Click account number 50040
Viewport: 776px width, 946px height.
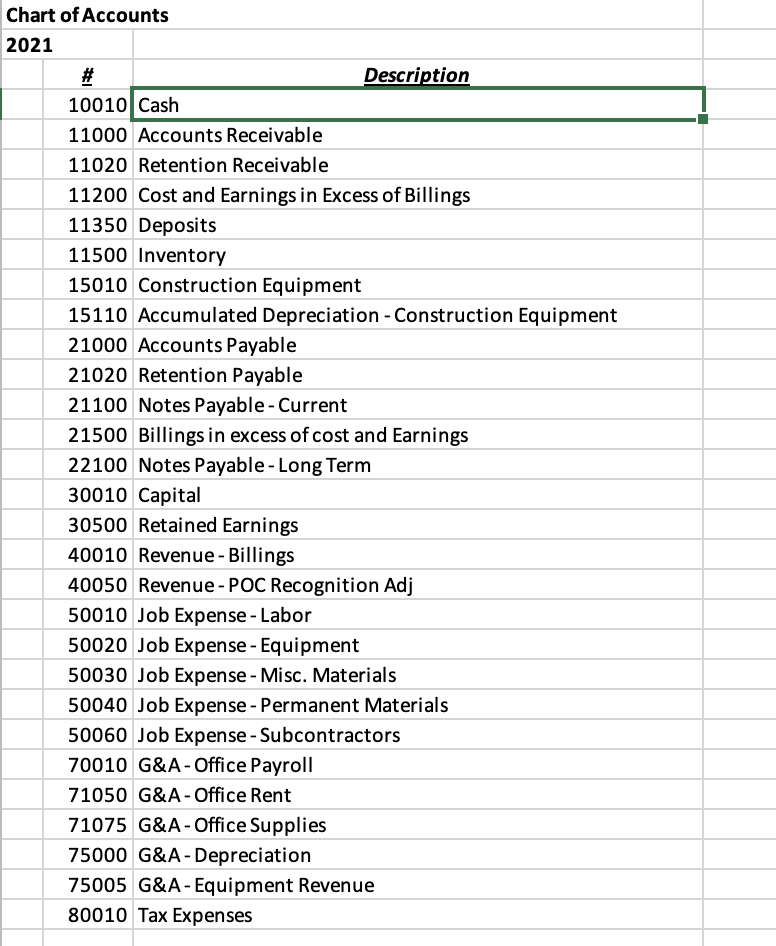87,705
